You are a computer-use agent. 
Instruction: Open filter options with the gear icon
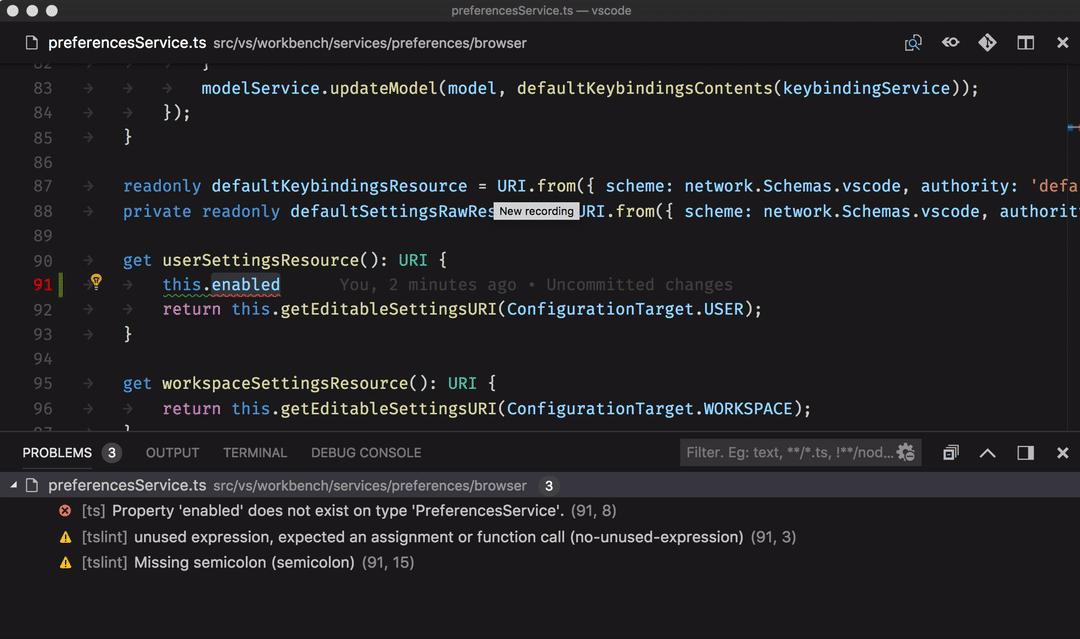click(x=906, y=452)
